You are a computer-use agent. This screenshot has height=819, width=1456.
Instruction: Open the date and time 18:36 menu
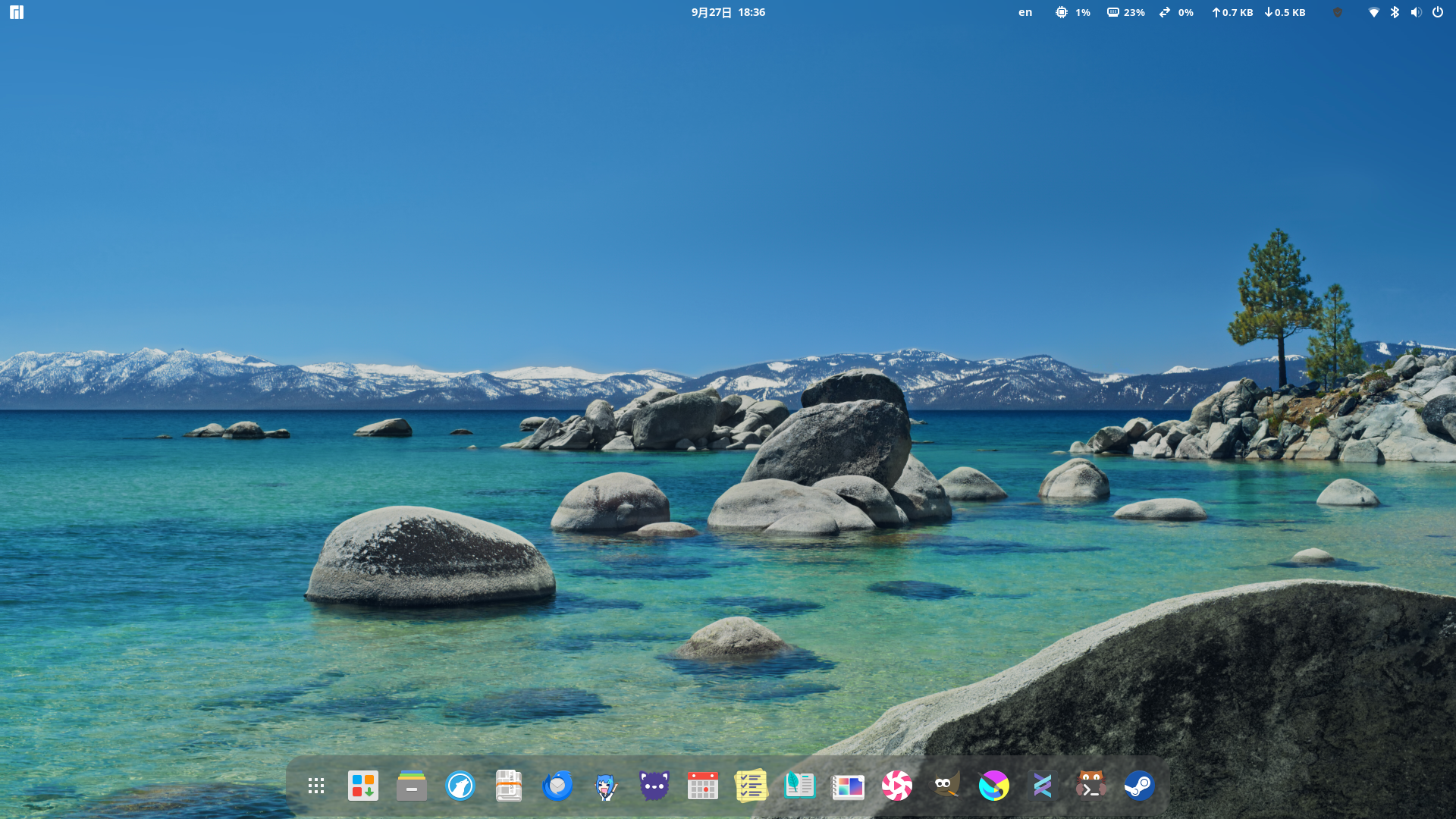728,12
